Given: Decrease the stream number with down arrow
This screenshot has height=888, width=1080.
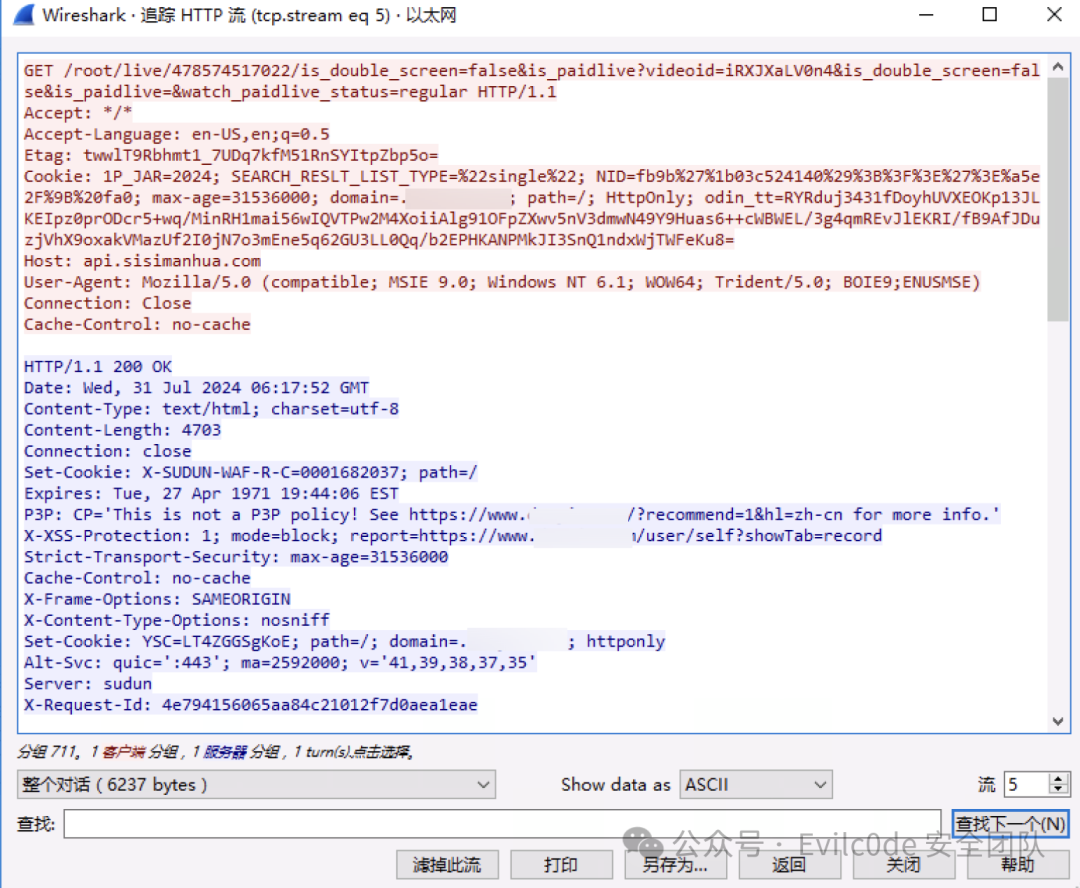Looking at the screenshot, I should [x=1059, y=790].
